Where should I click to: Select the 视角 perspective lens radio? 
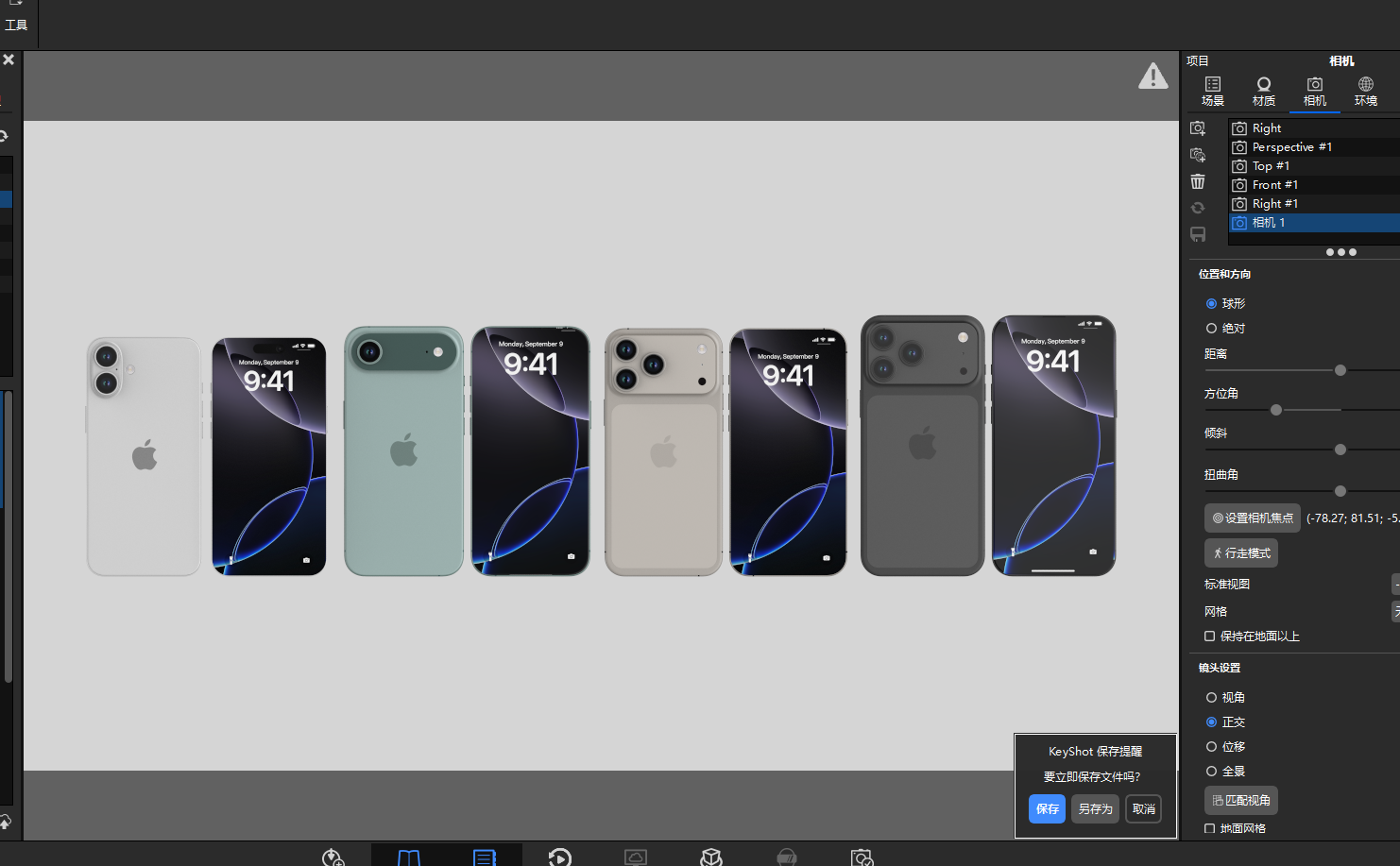tap(1211, 698)
